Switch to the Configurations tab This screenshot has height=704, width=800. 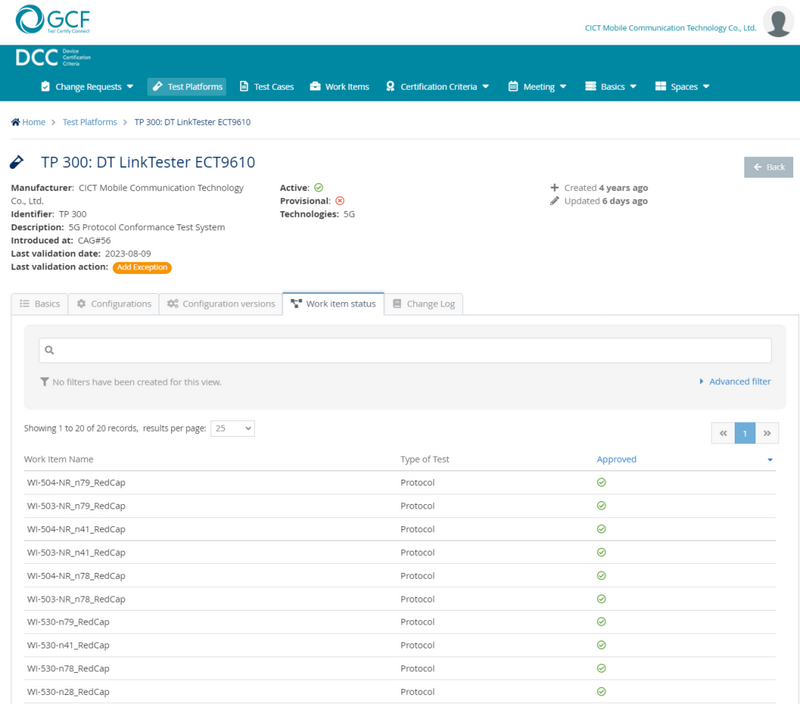114,304
